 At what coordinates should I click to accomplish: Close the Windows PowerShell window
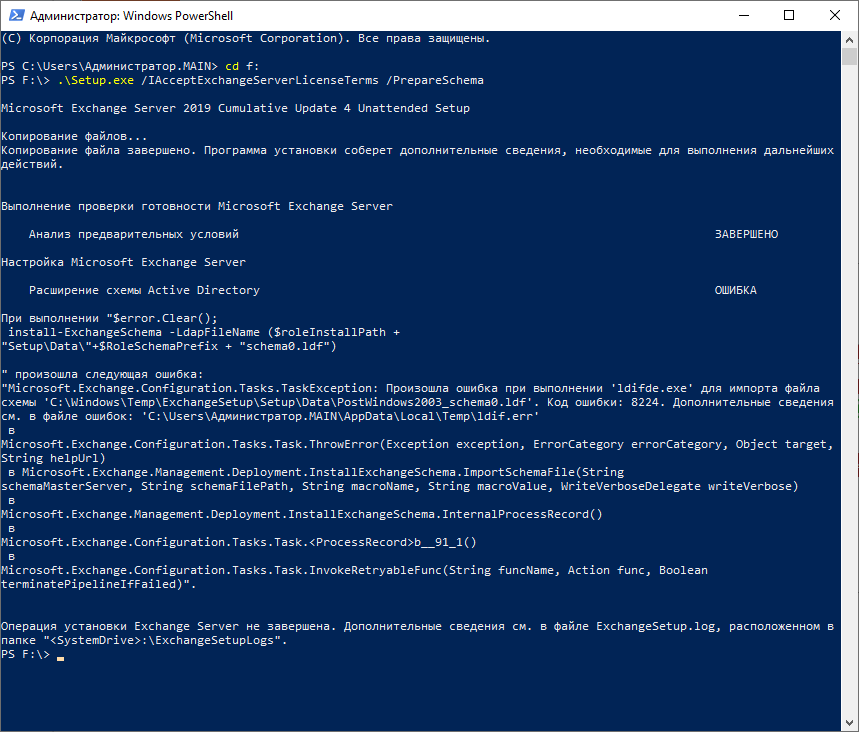click(835, 15)
